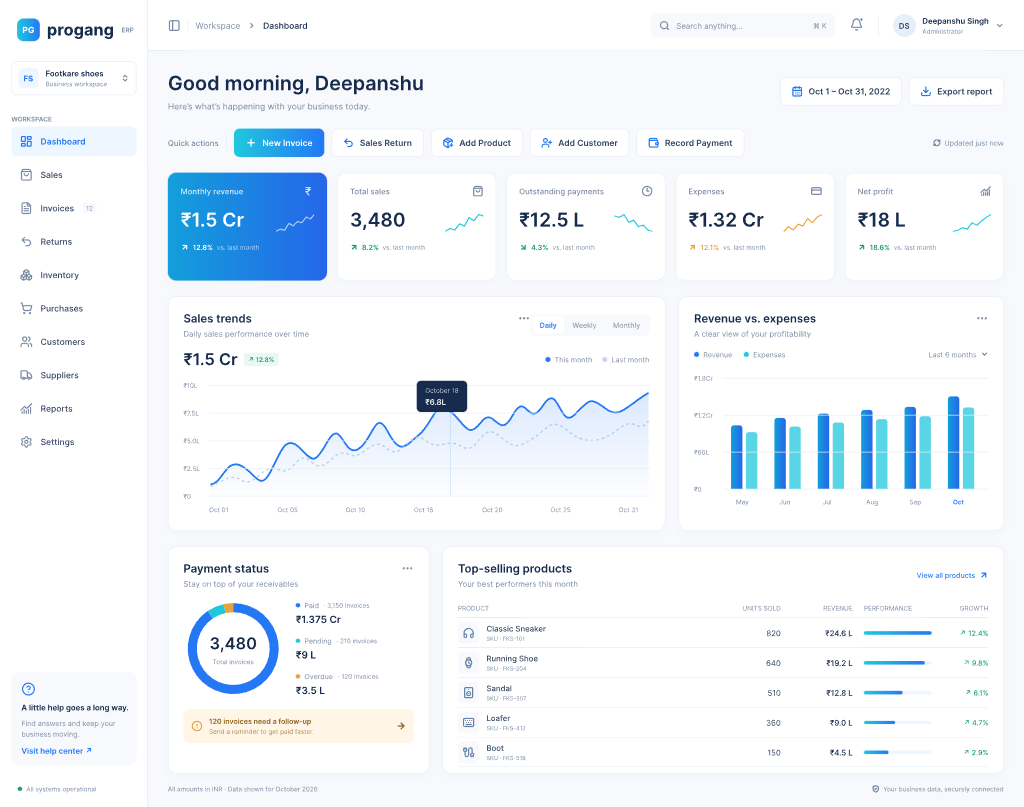Click the Sales Return button
Viewport: 1024px width, 807px height.
pos(377,143)
